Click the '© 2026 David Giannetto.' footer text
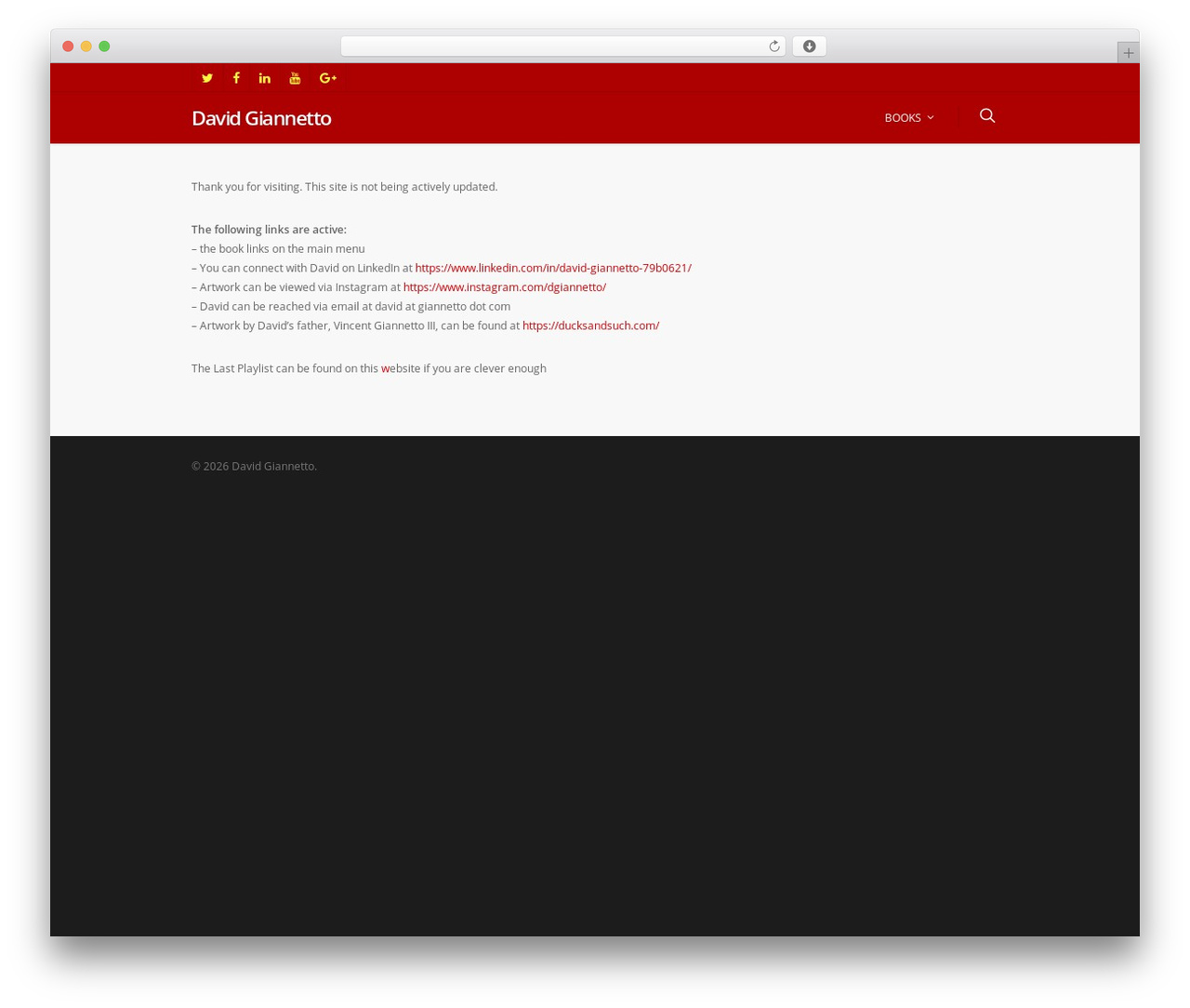This screenshot has width=1190, height=1008. pos(254,466)
